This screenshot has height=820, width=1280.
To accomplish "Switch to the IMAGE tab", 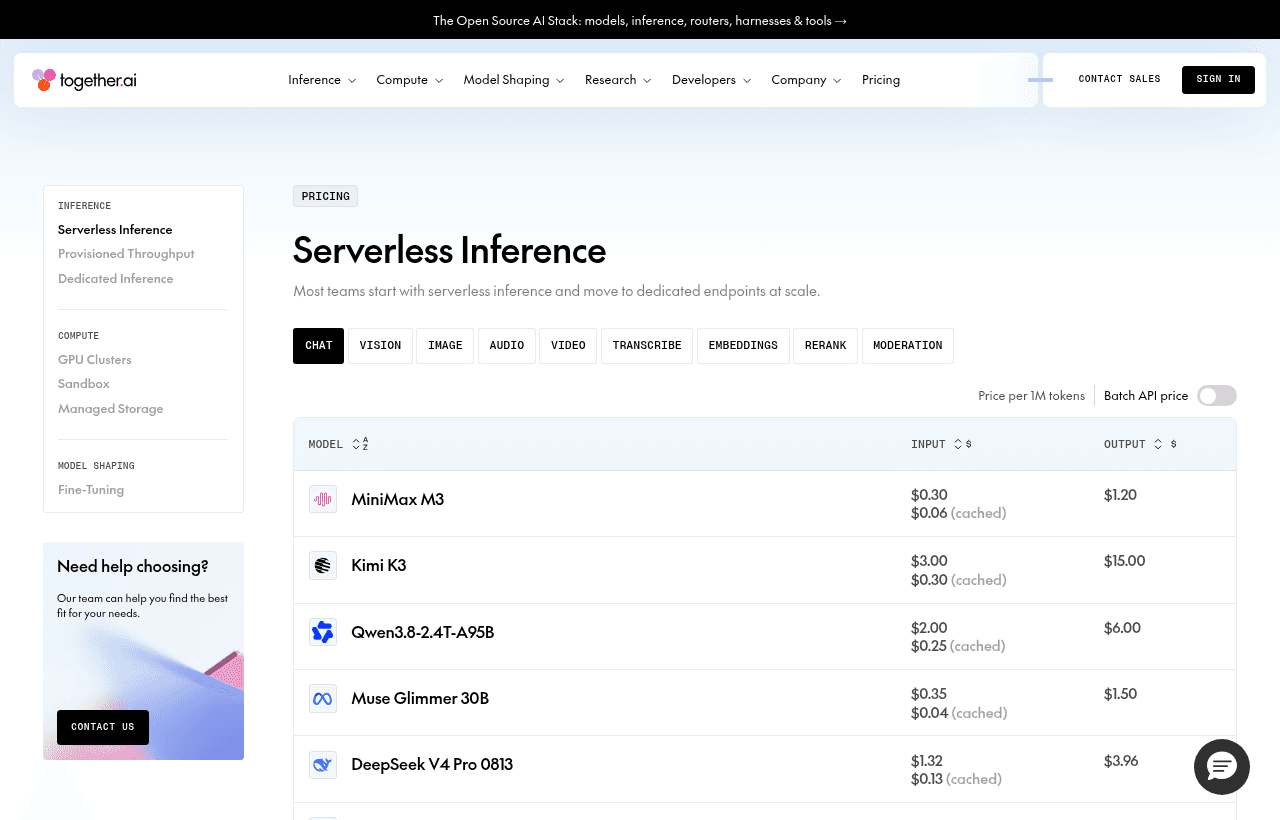I will coord(445,346).
